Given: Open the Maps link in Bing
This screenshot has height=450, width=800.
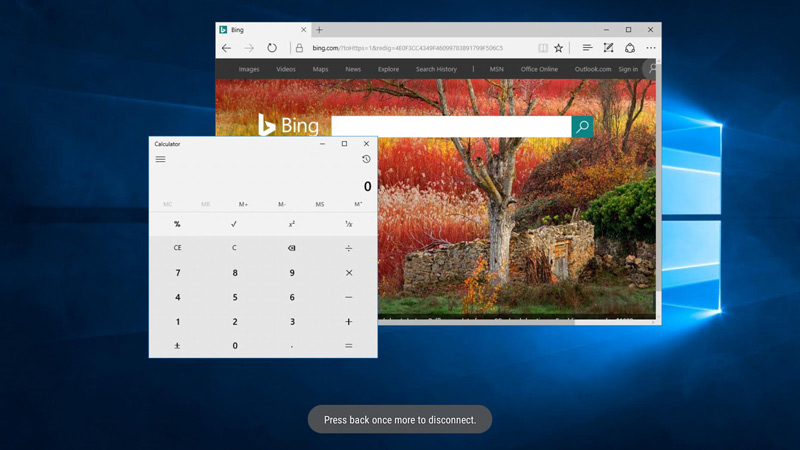Looking at the screenshot, I should [320, 69].
